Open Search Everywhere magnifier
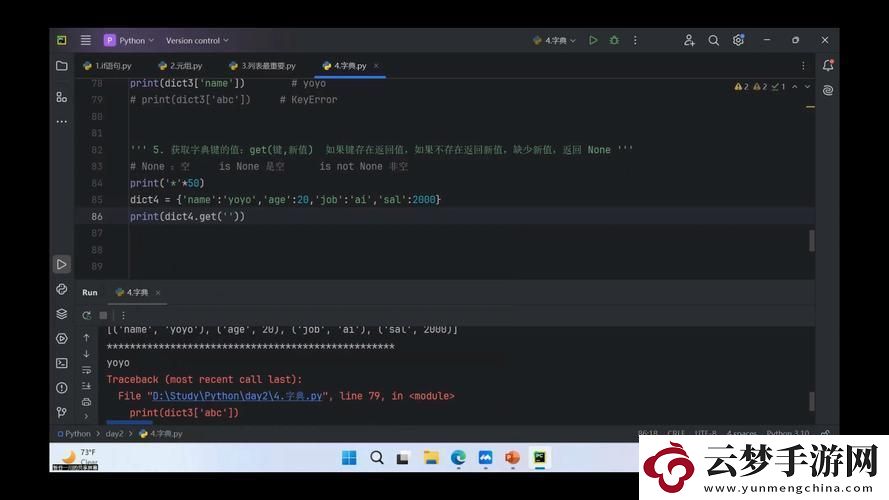Screen dimensions: 889x500 (713, 40)
